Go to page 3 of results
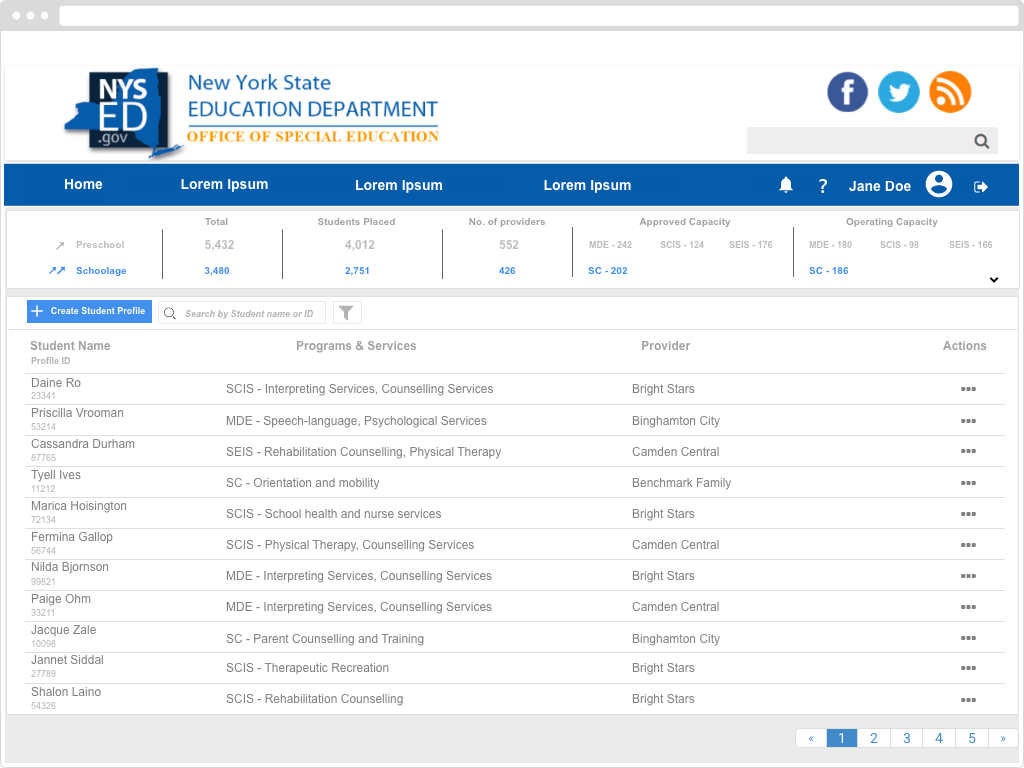The height and width of the screenshot is (768, 1024). tap(906, 738)
